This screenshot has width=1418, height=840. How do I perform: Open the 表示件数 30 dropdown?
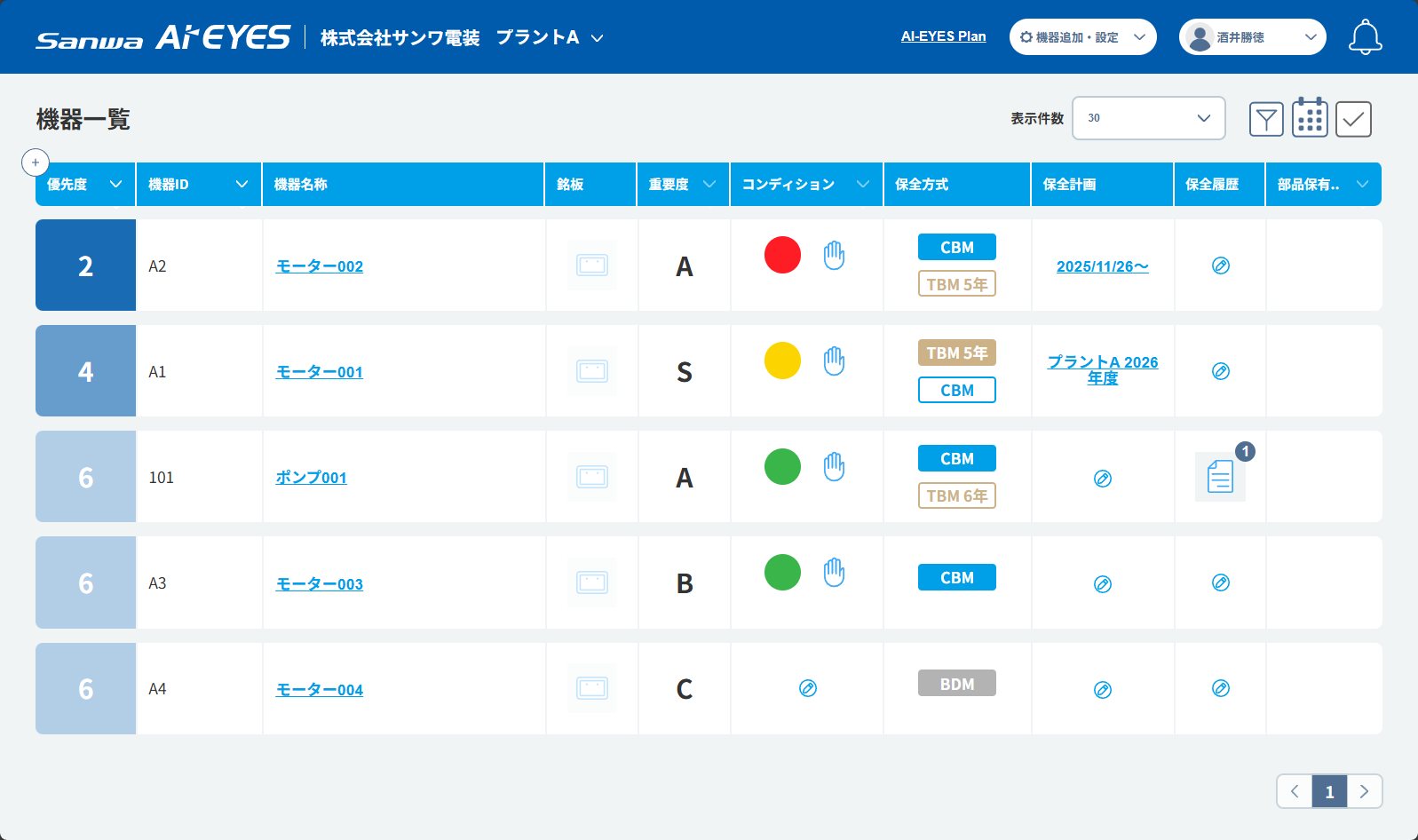click(x=1149, y=118)
